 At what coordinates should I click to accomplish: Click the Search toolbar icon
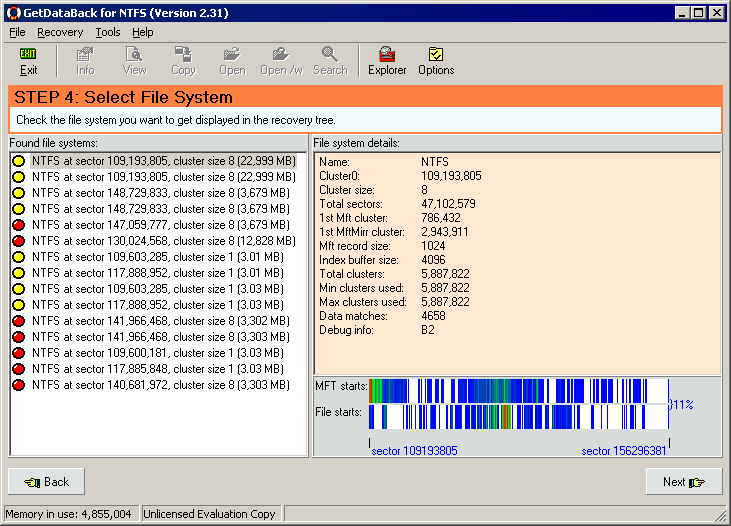[x=330, y=61]
